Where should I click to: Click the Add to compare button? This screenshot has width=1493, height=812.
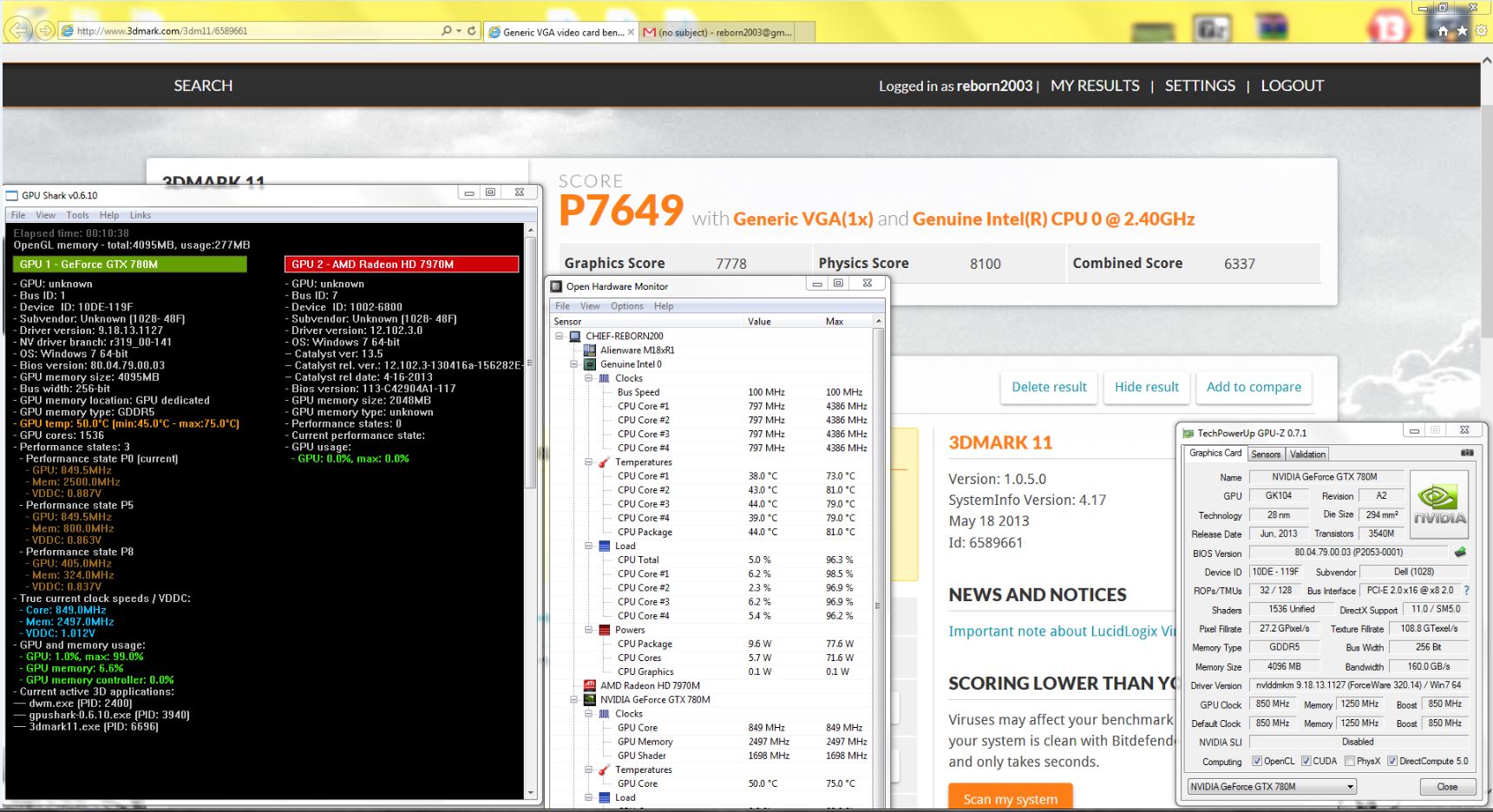pyautogui.click(x=1254, y=387)
